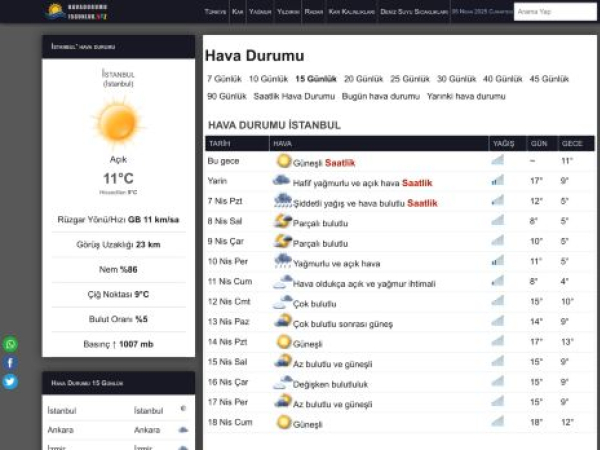Switch to 90 Günlük forecast
This screenshot has width=600, height=450.
coord(227,96)
